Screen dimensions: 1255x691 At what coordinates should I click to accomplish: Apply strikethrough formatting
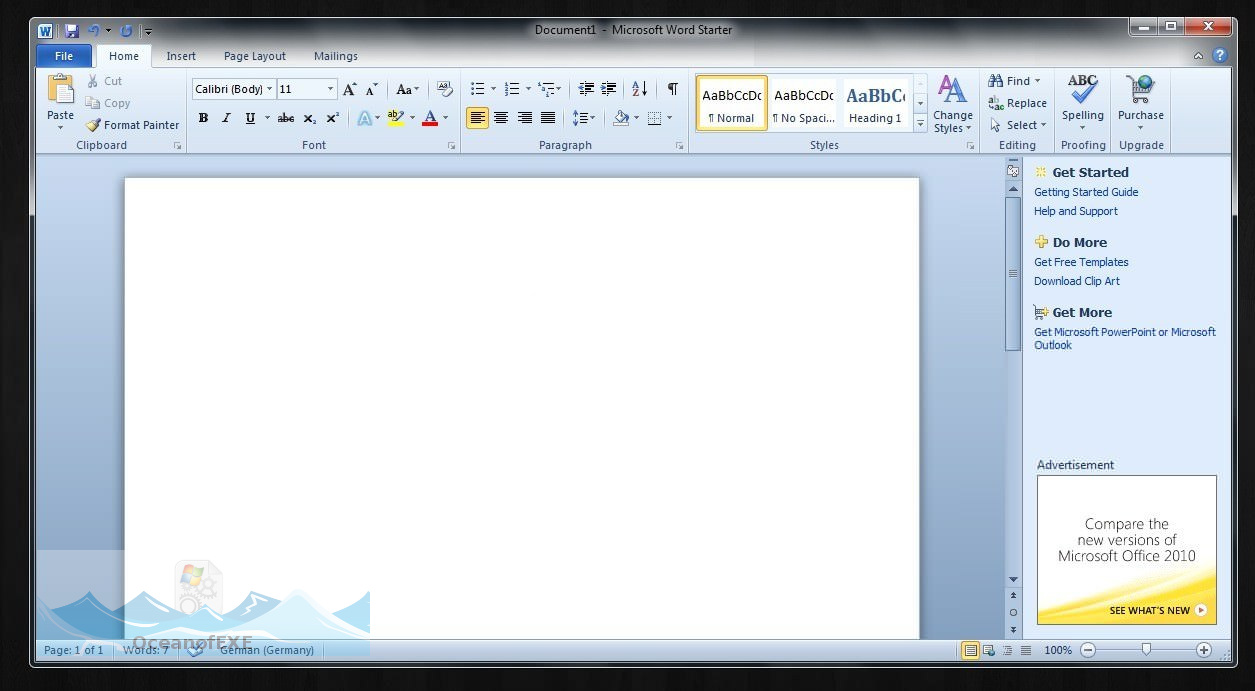pos(286,118)
